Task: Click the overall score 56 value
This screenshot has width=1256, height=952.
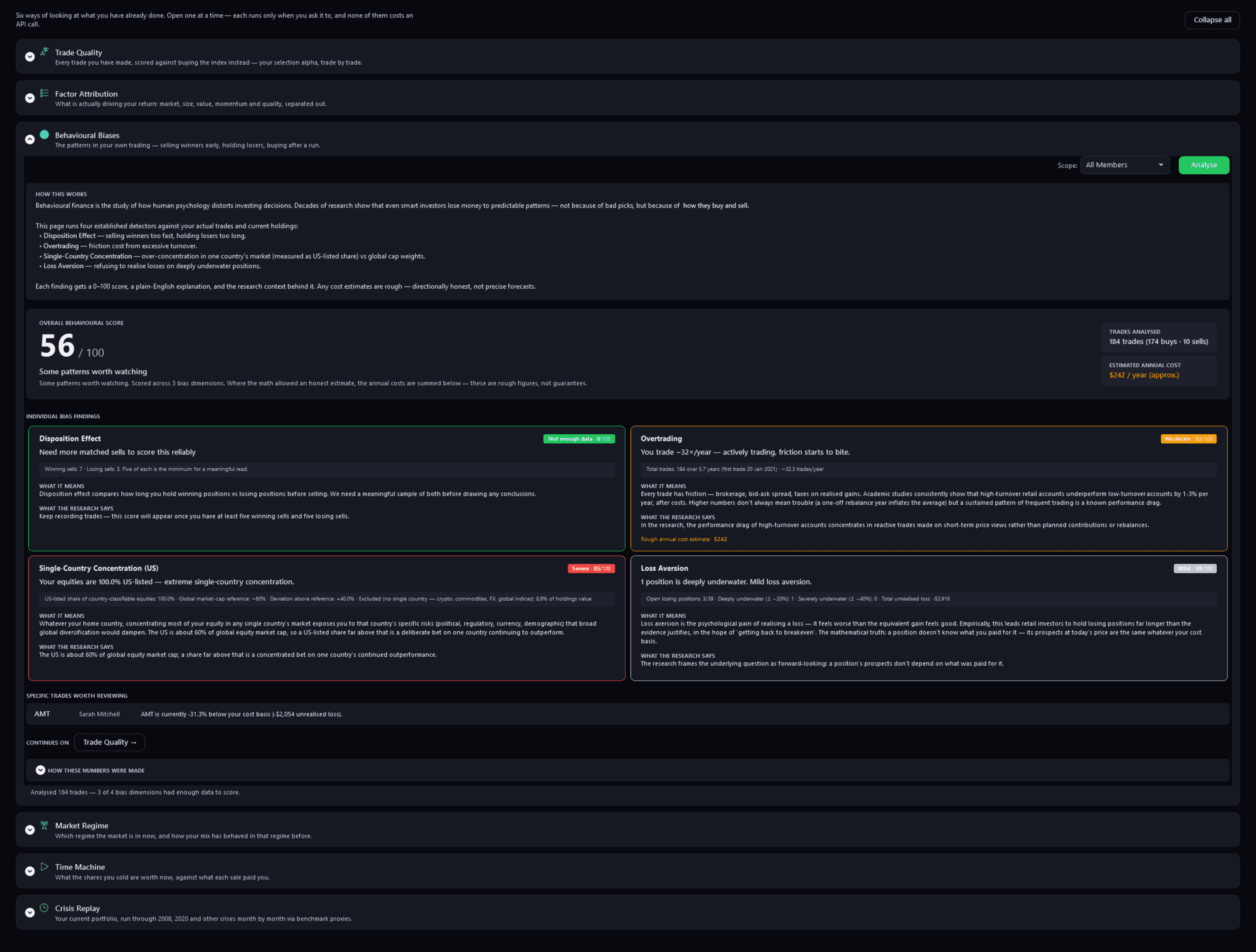Action: coord(57,345)
